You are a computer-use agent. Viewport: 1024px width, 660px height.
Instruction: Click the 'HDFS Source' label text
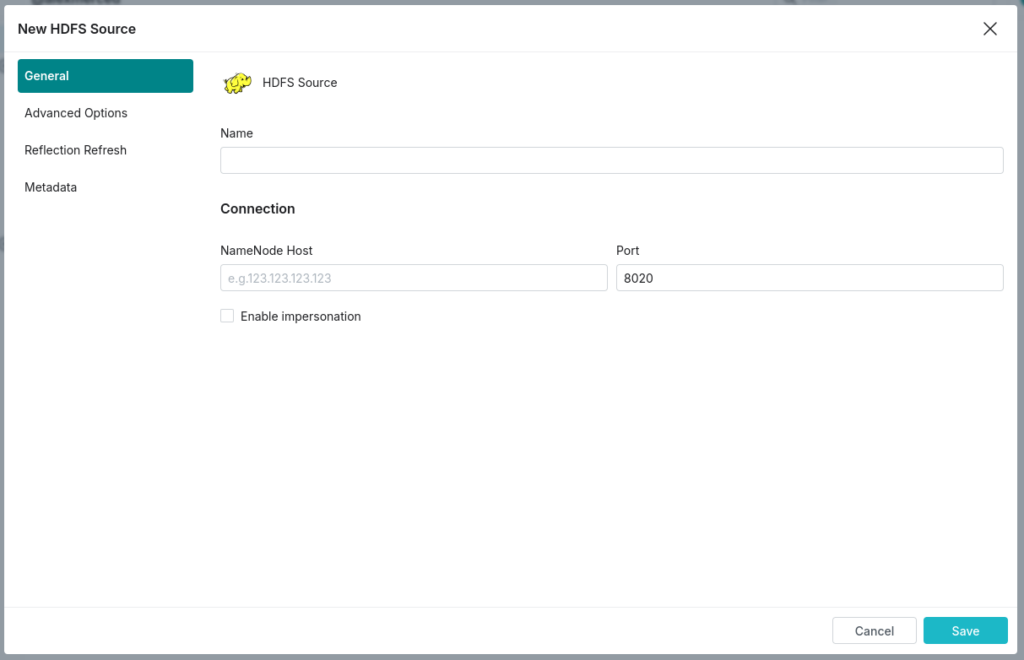300,83
